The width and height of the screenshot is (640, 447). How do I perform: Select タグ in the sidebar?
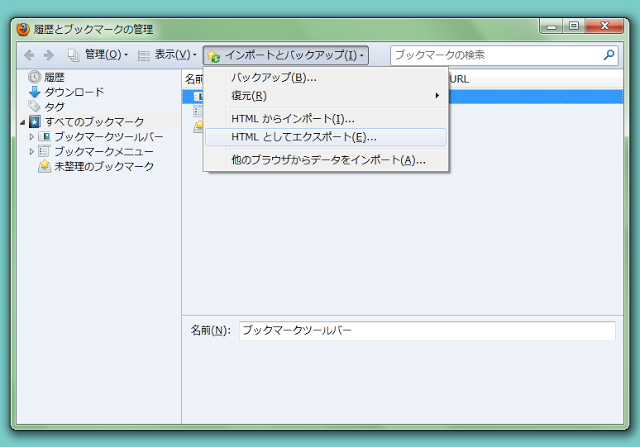click(x=54, y=107)
